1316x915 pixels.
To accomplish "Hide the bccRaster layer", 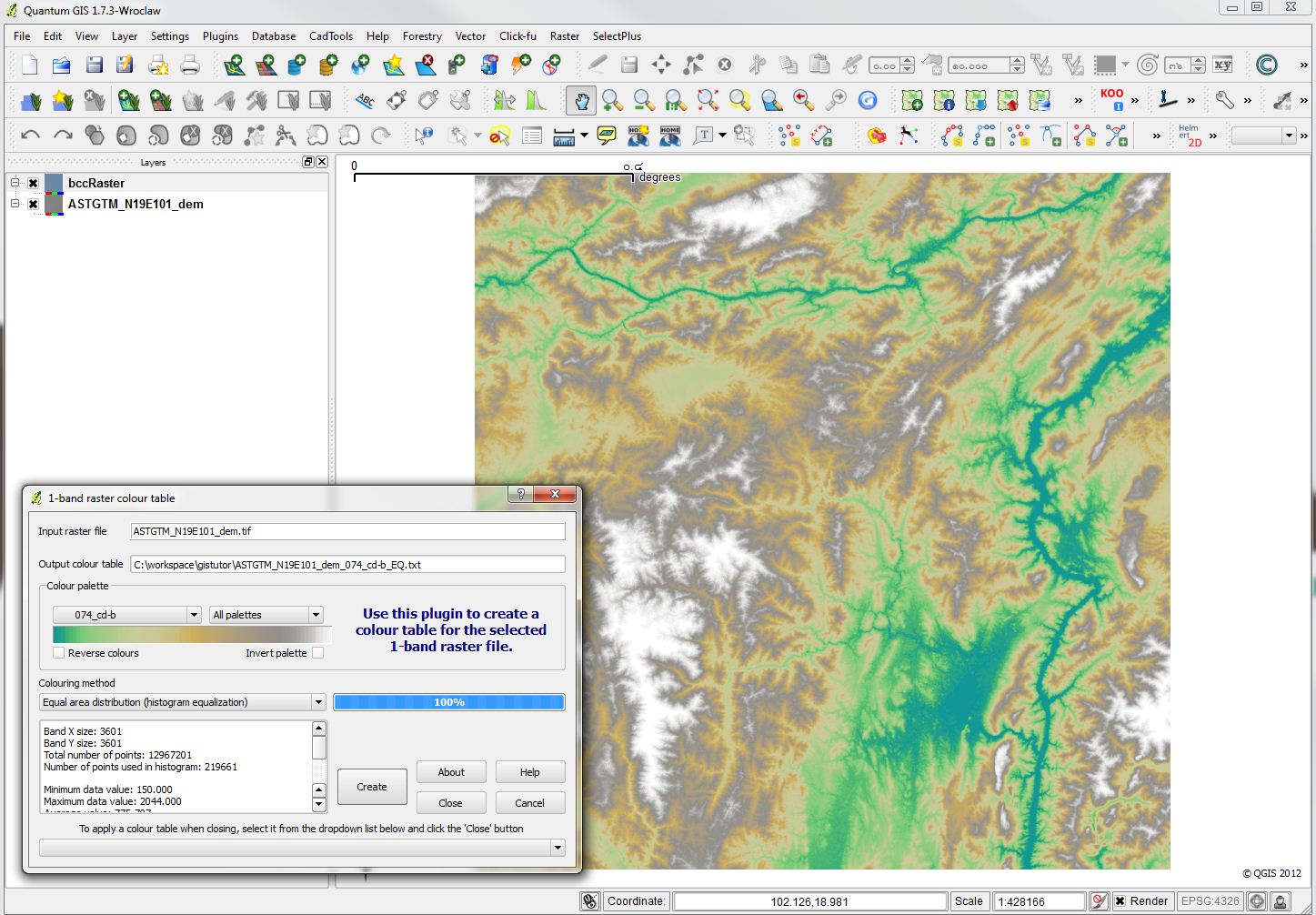I will 32,183.
